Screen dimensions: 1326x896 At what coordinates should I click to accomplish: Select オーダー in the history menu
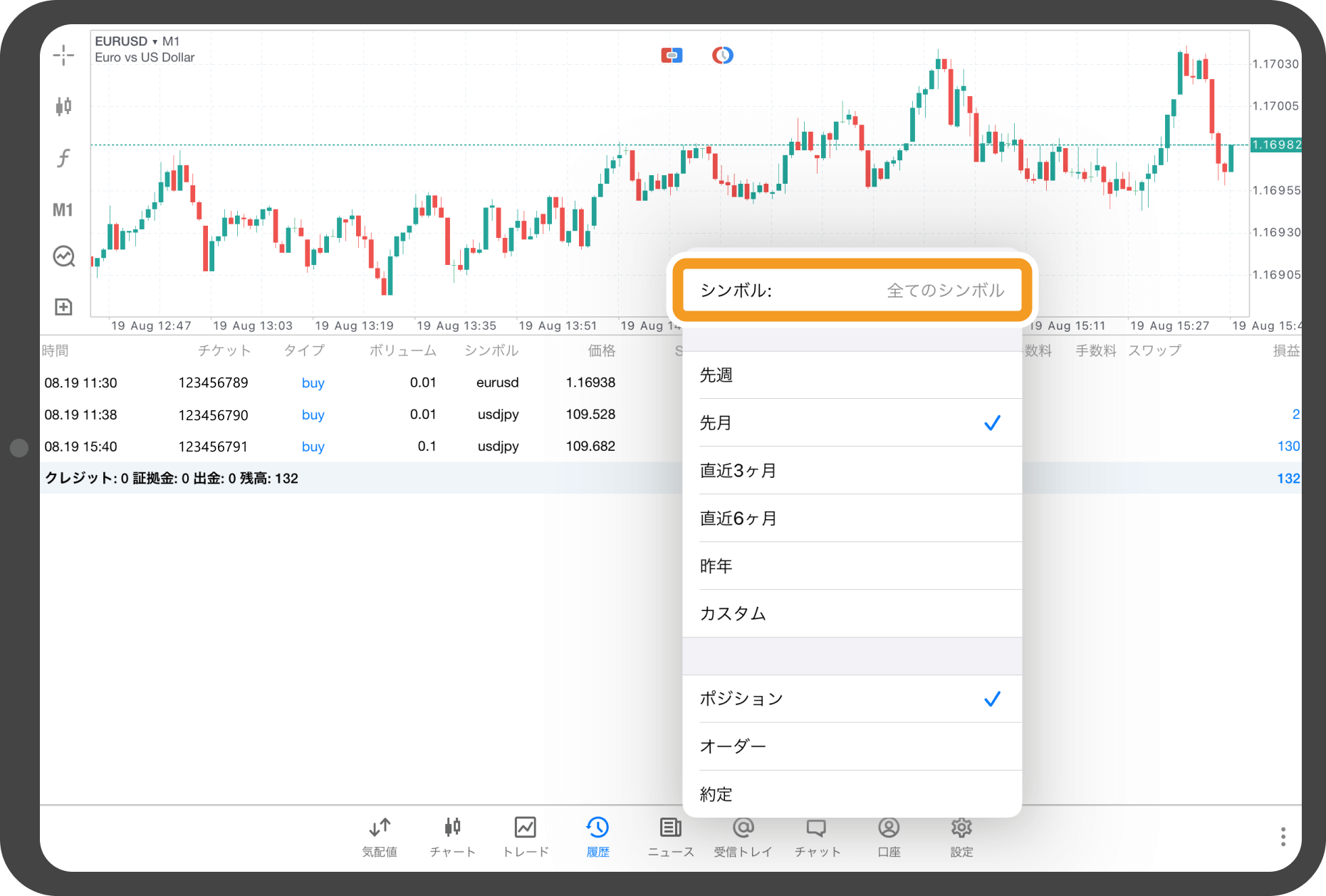point(852,746)
